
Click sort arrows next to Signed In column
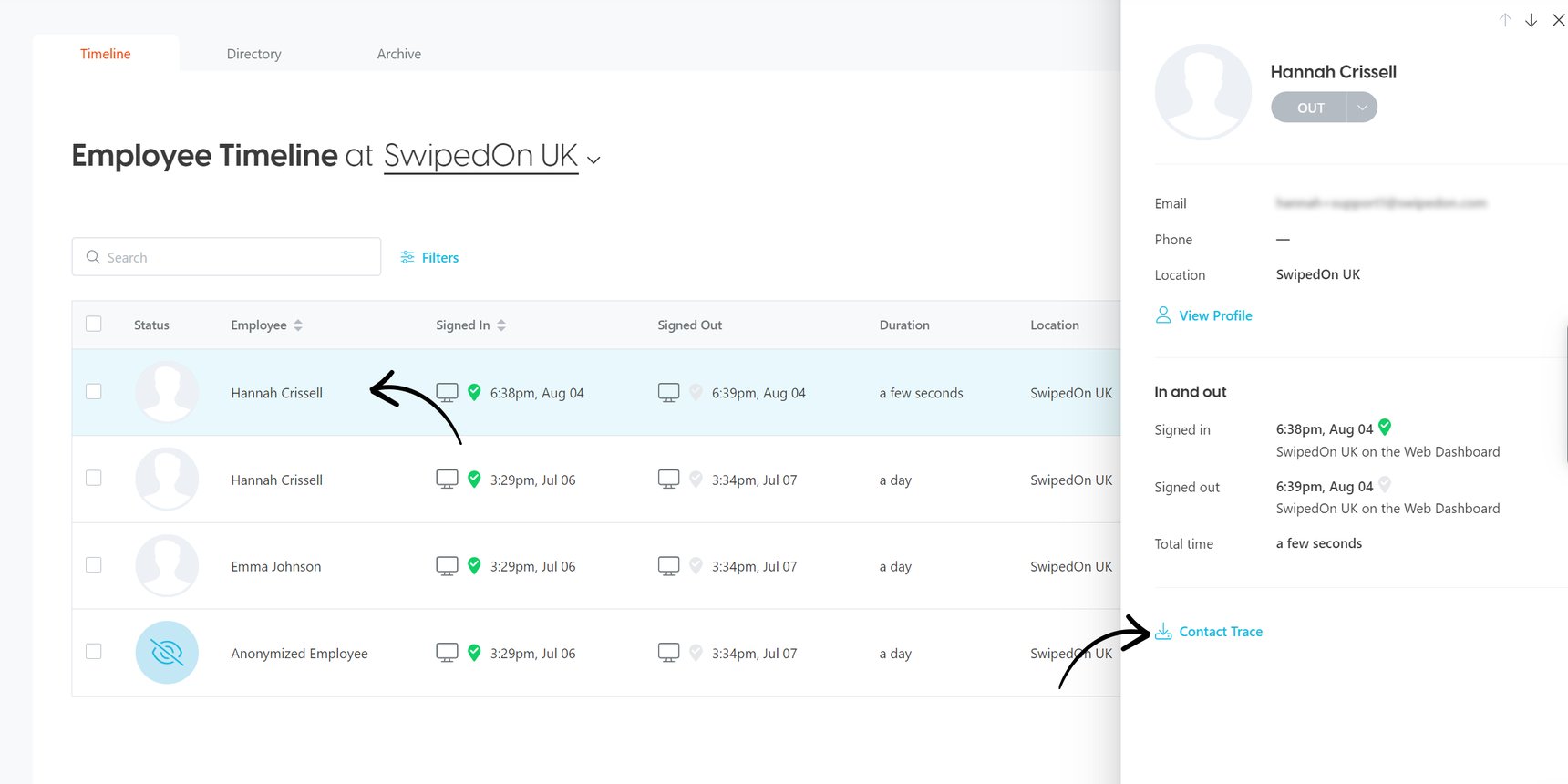pyautogui.click(x=501, y=325)
